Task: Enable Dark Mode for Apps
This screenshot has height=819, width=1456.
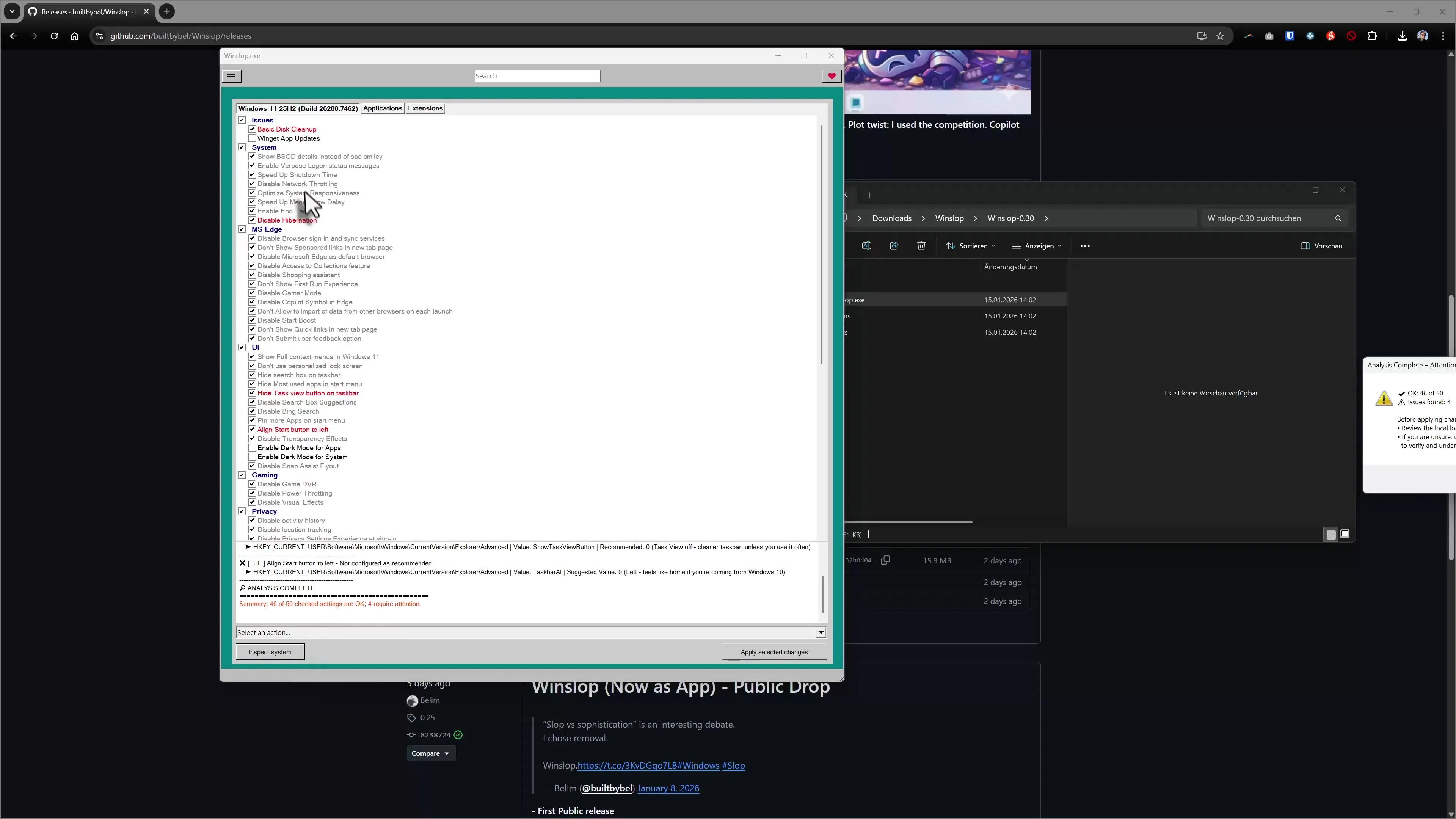Action: [253, 447]
